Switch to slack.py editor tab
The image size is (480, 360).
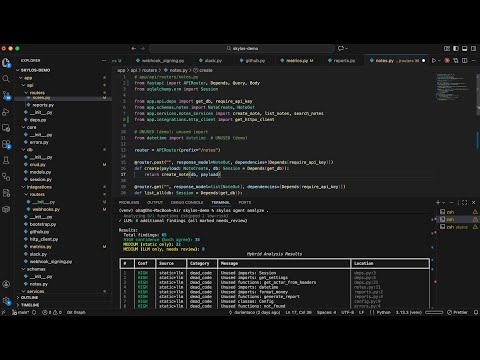210,61
